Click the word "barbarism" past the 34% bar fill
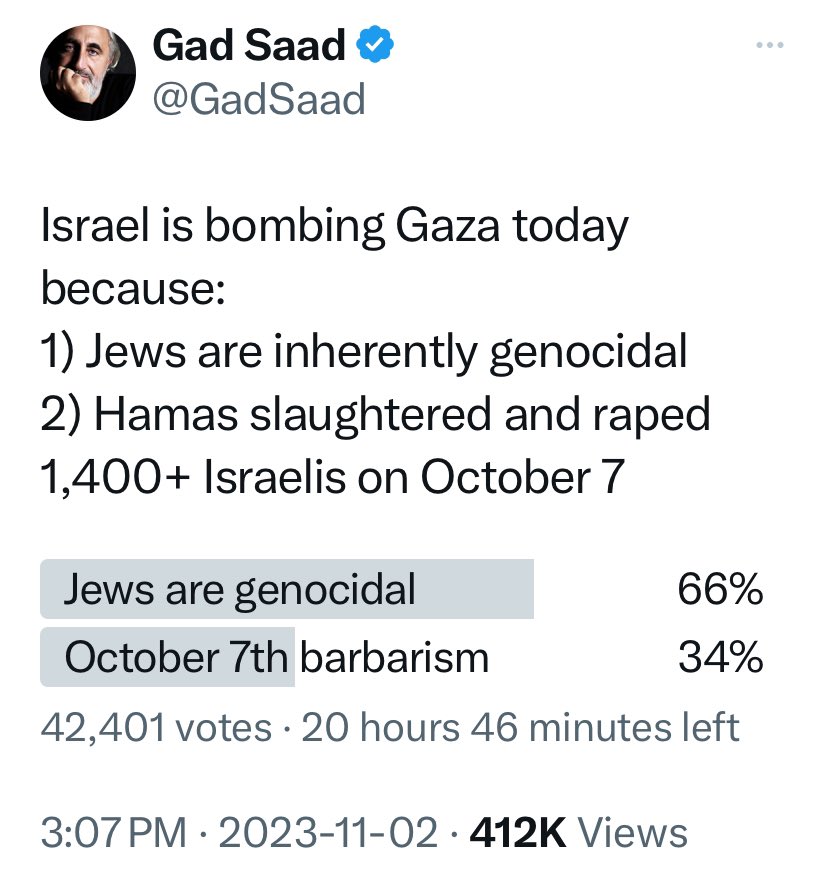 point(394,657)
